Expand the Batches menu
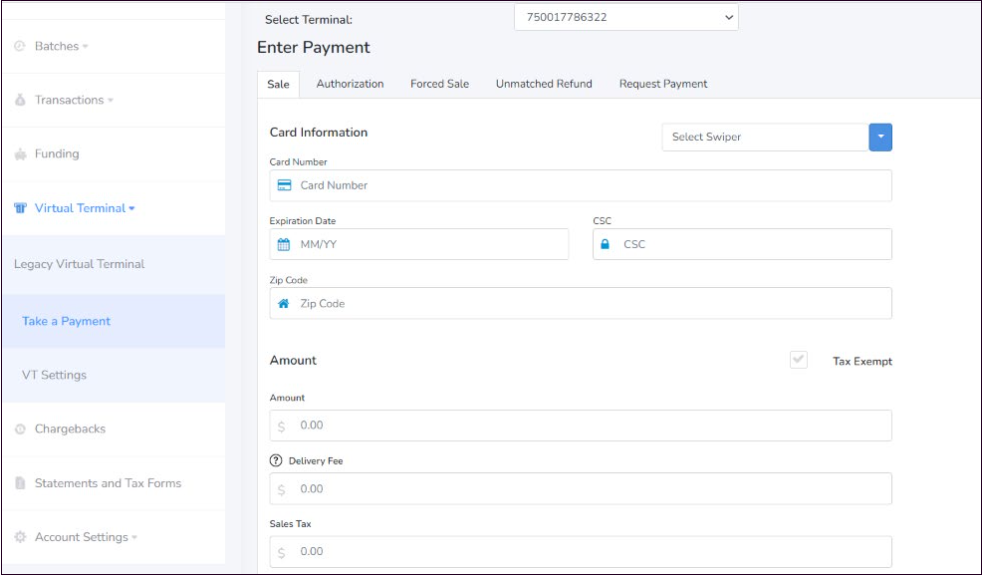Screen dimensions: 983x575 click(x=61, y=46)
